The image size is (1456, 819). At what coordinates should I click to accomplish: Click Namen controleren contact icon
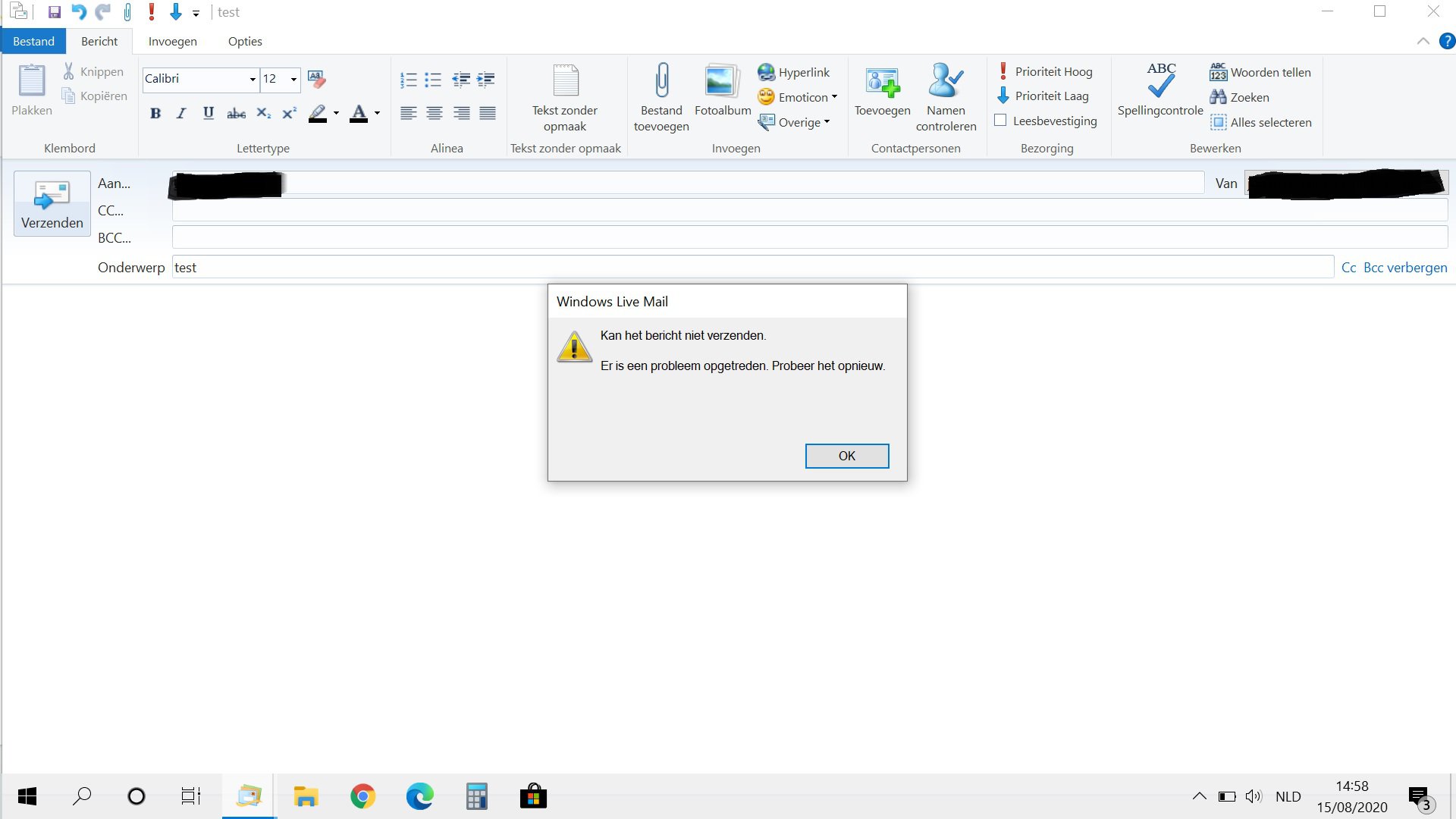tap(946, 82)
